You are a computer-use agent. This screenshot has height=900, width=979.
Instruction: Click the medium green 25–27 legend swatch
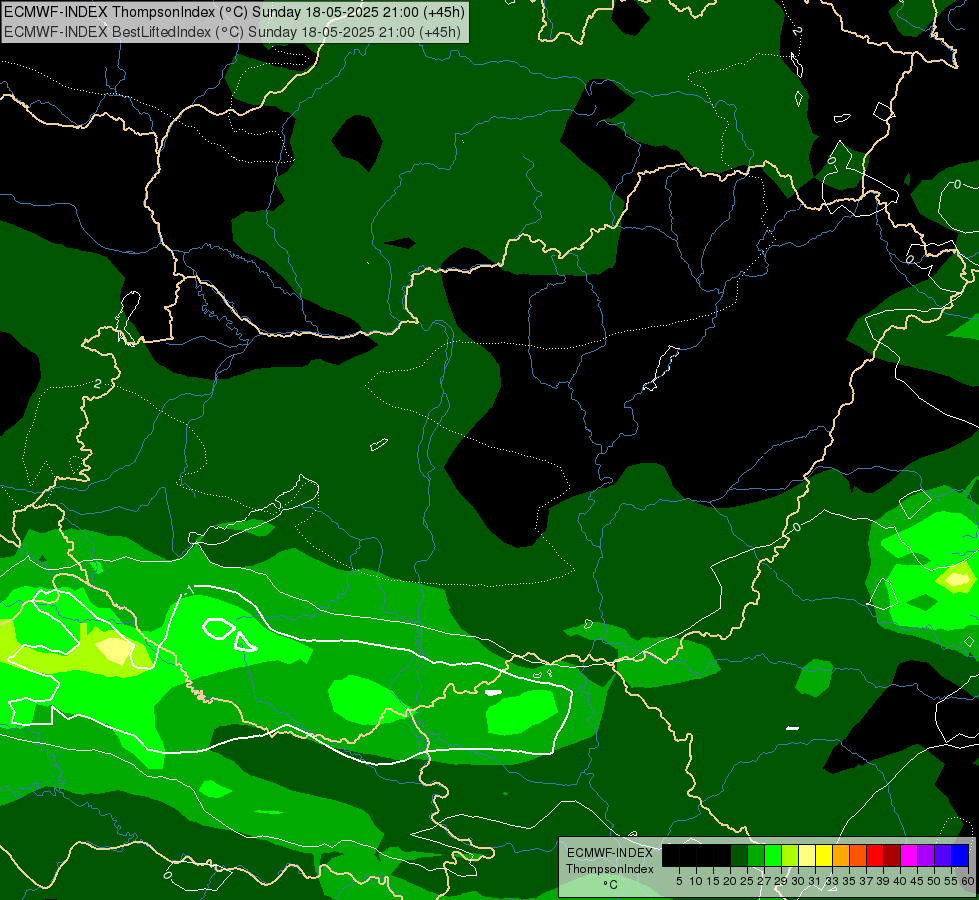coord(755,855)
